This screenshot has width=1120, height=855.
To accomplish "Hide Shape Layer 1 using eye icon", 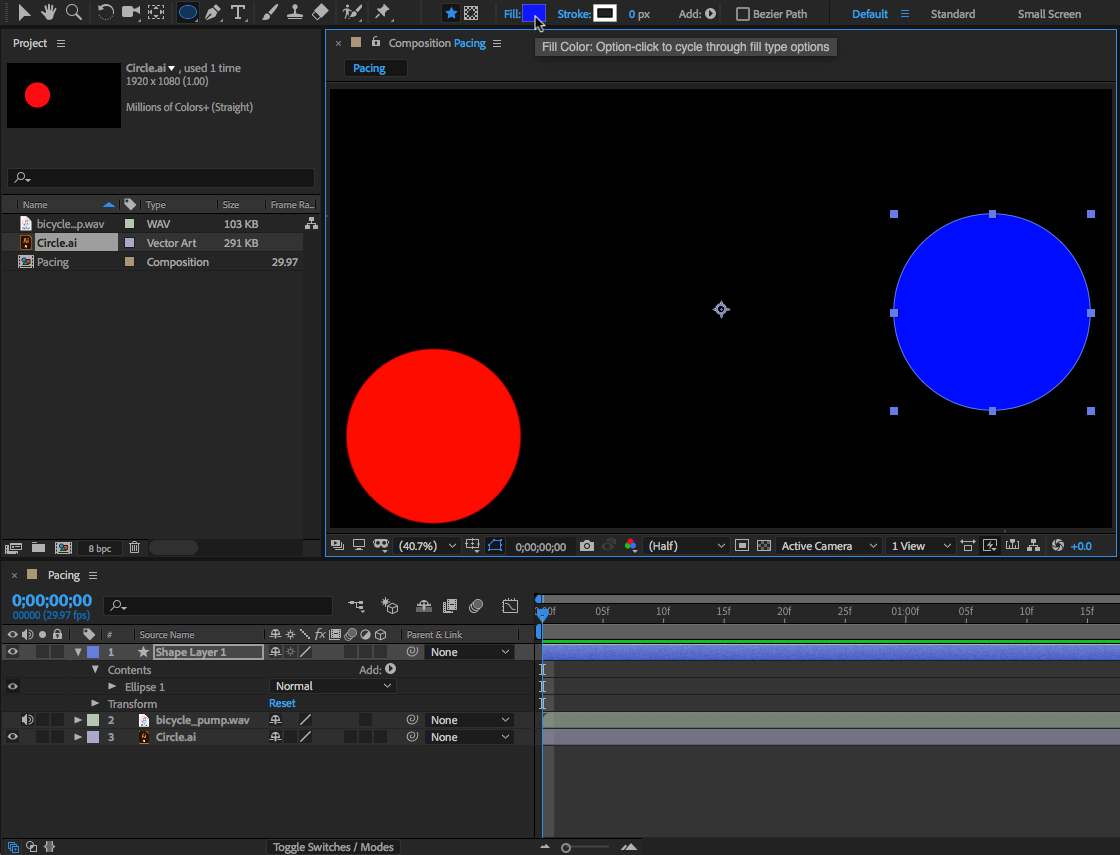I will [x=13, y=652].
